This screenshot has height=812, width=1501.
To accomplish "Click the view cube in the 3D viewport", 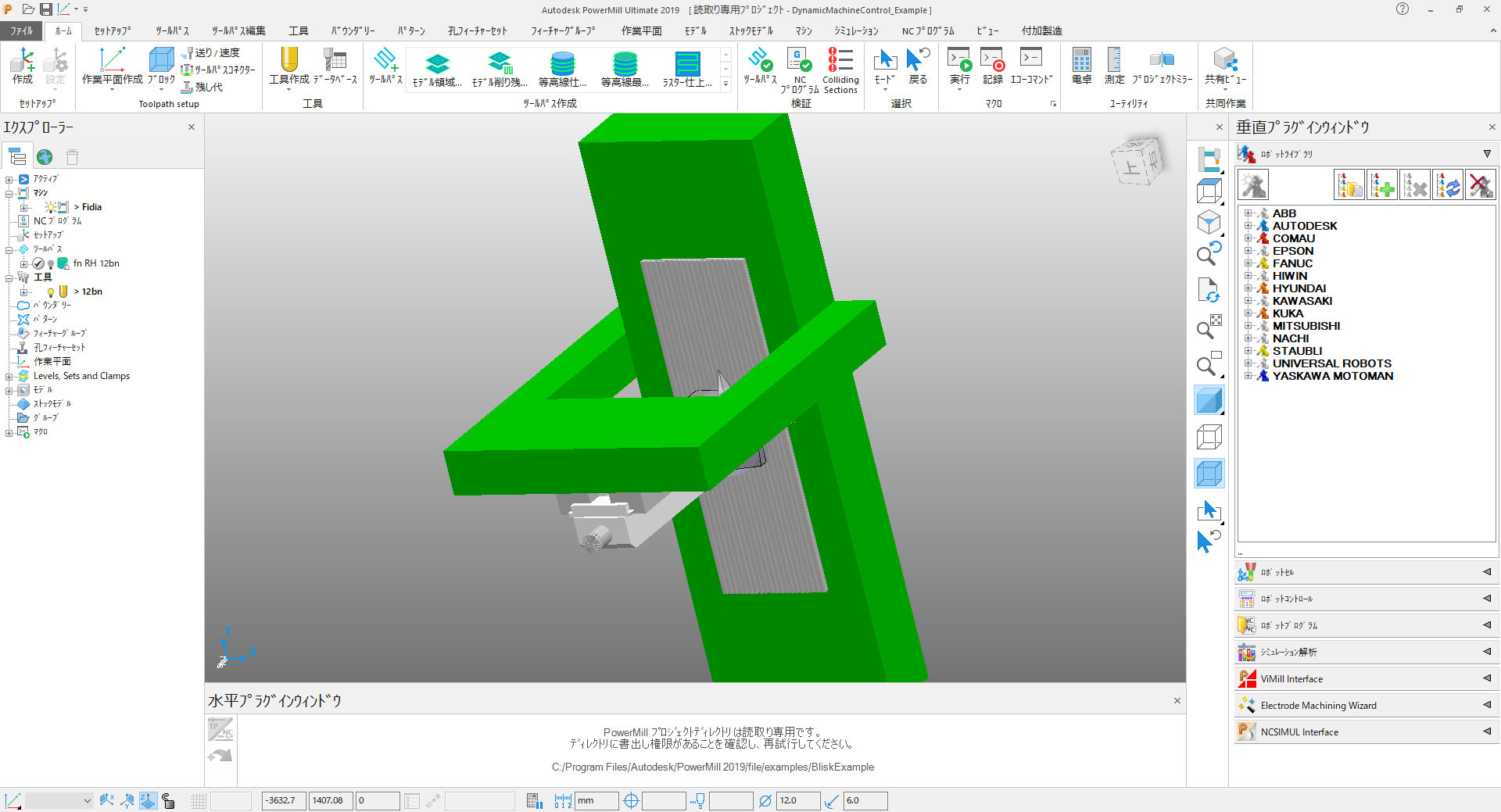I will click(x=1137, y=162).
